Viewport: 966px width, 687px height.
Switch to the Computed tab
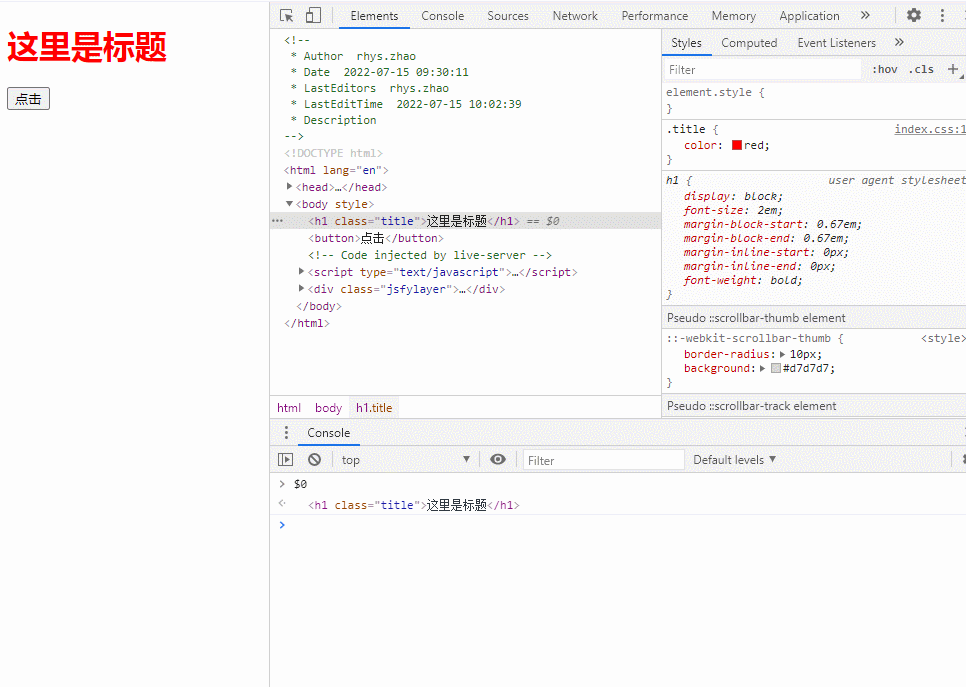749,43
